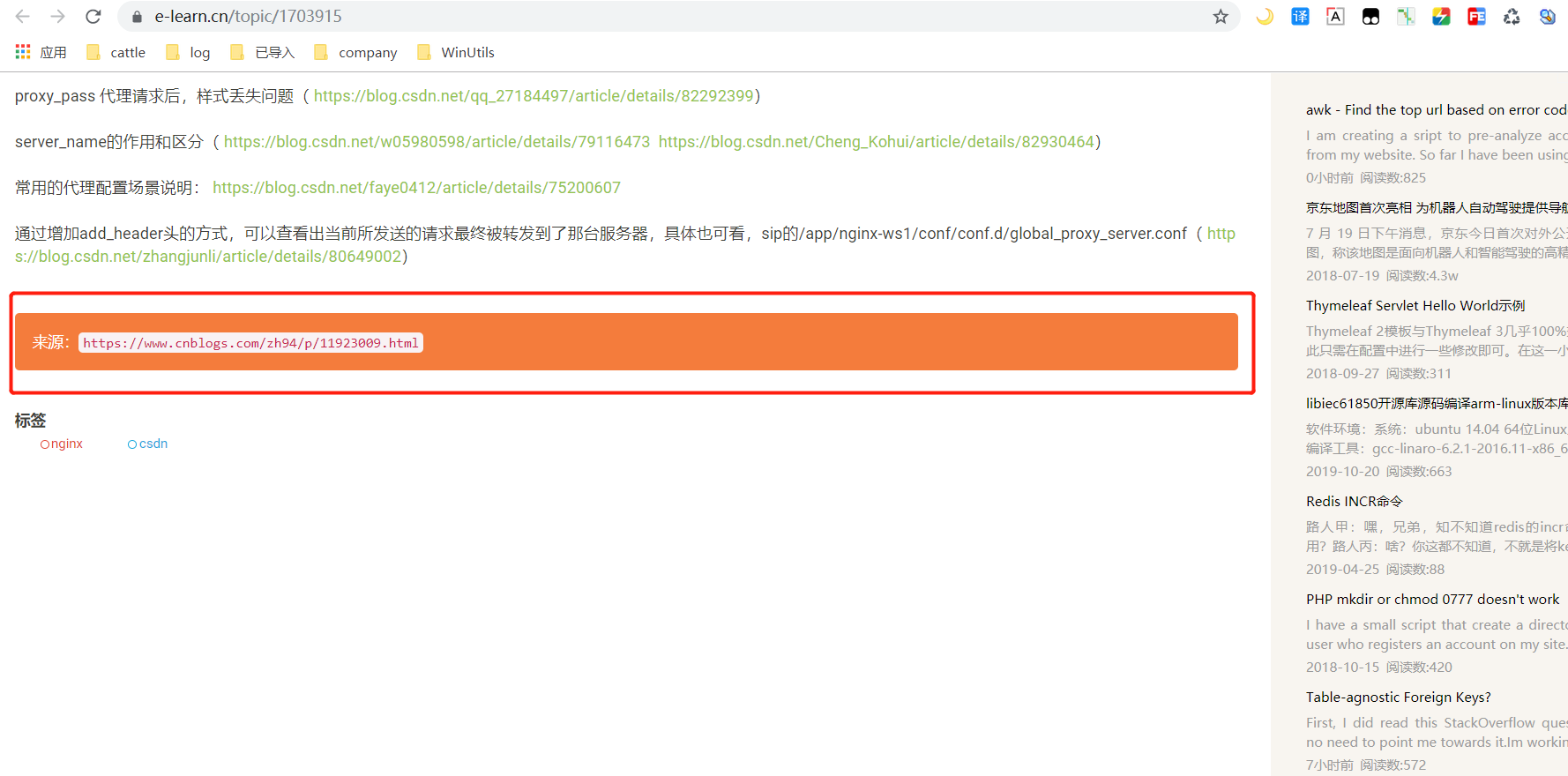This screenshot has width=1568, height=776.
Task: Open Thymeleaf Servlet Hello World article
Action: (1415, 305)
